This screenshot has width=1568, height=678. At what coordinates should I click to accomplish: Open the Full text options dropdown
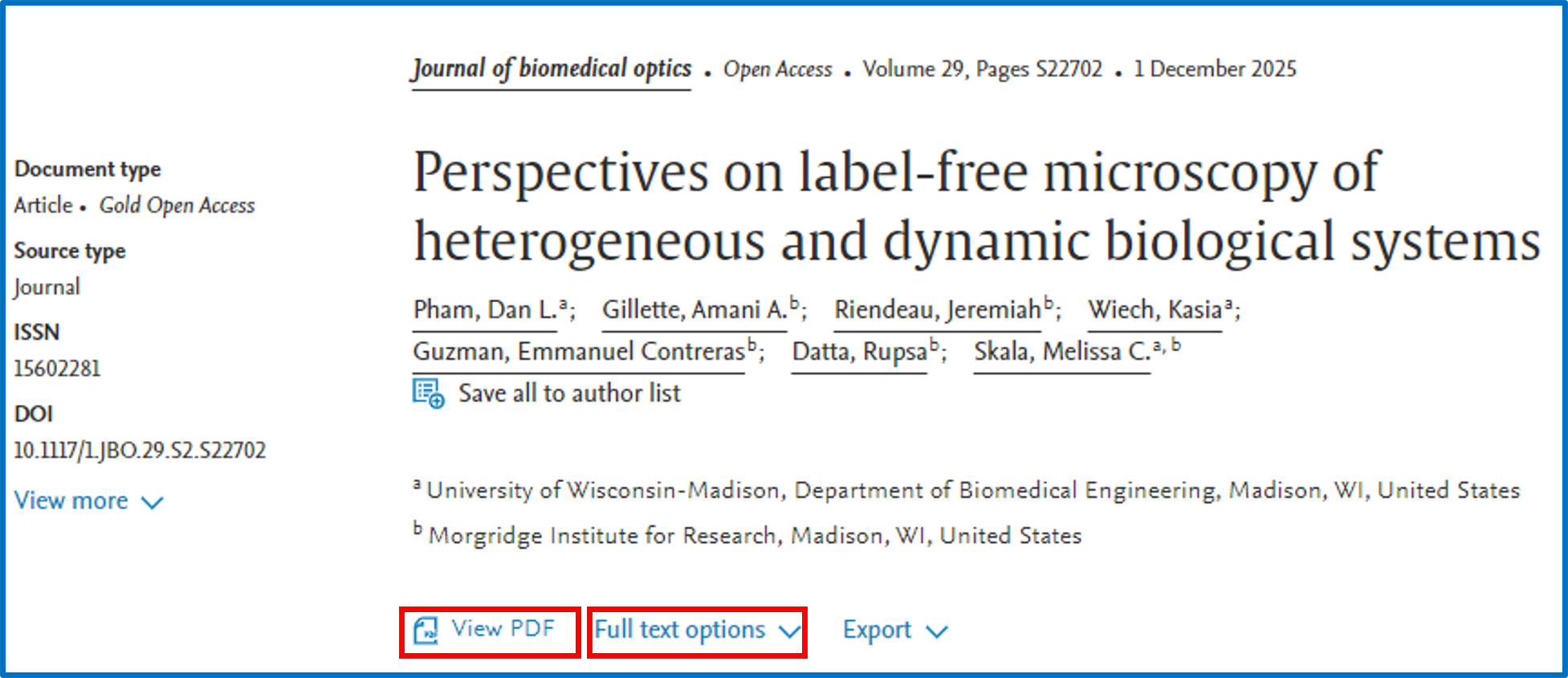(697, 631)
